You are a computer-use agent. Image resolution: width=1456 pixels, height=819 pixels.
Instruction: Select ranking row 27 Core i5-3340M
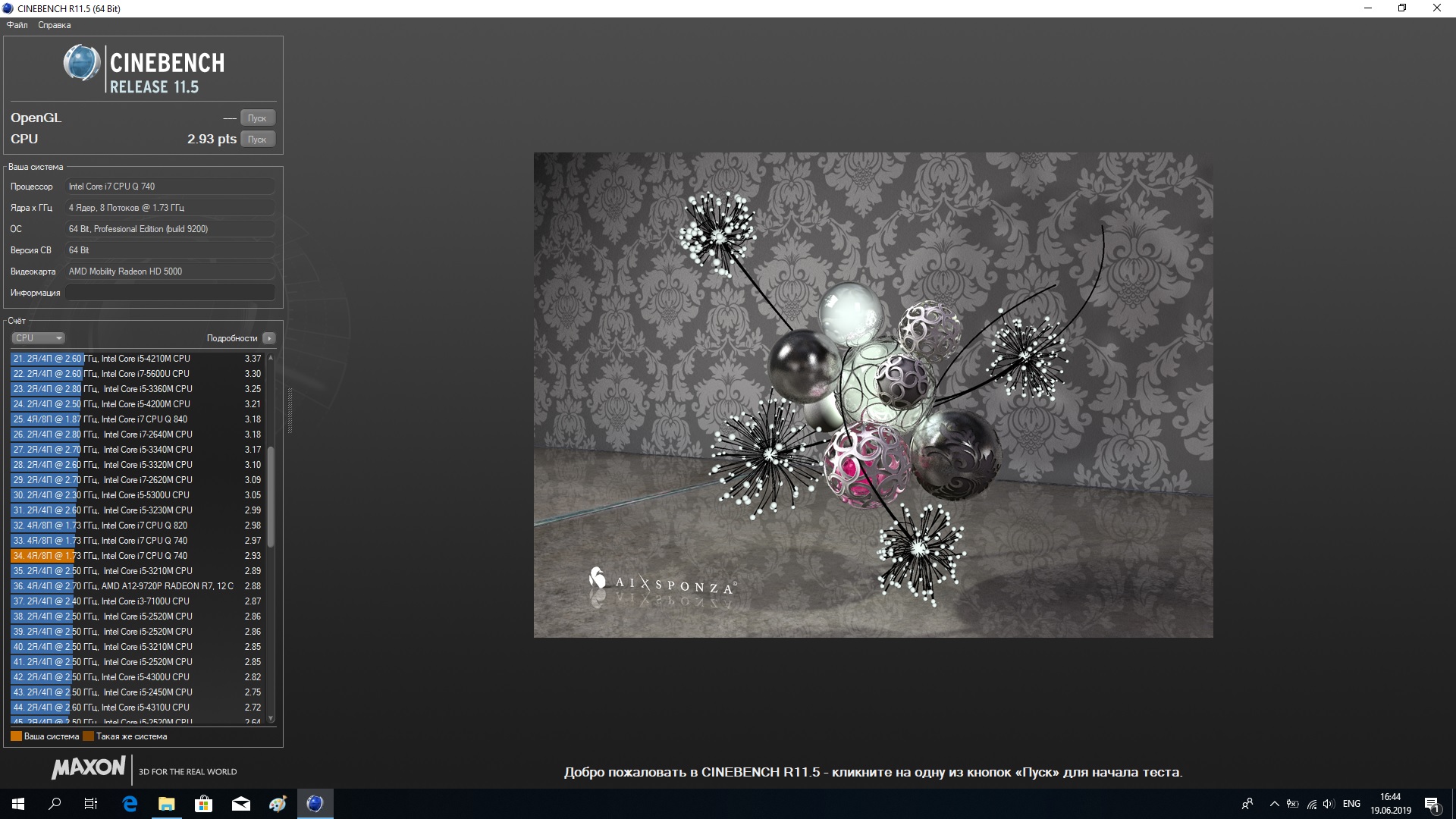(x=137, y=450)
